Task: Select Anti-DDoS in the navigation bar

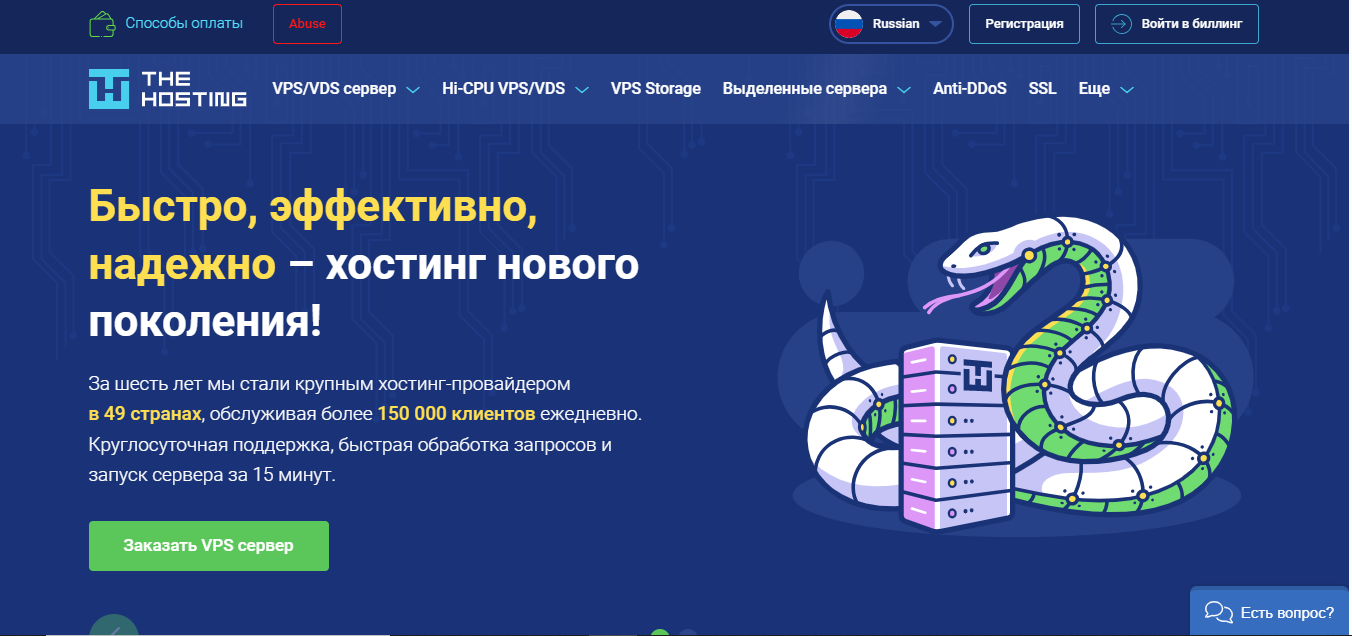Action: (970, 89)
